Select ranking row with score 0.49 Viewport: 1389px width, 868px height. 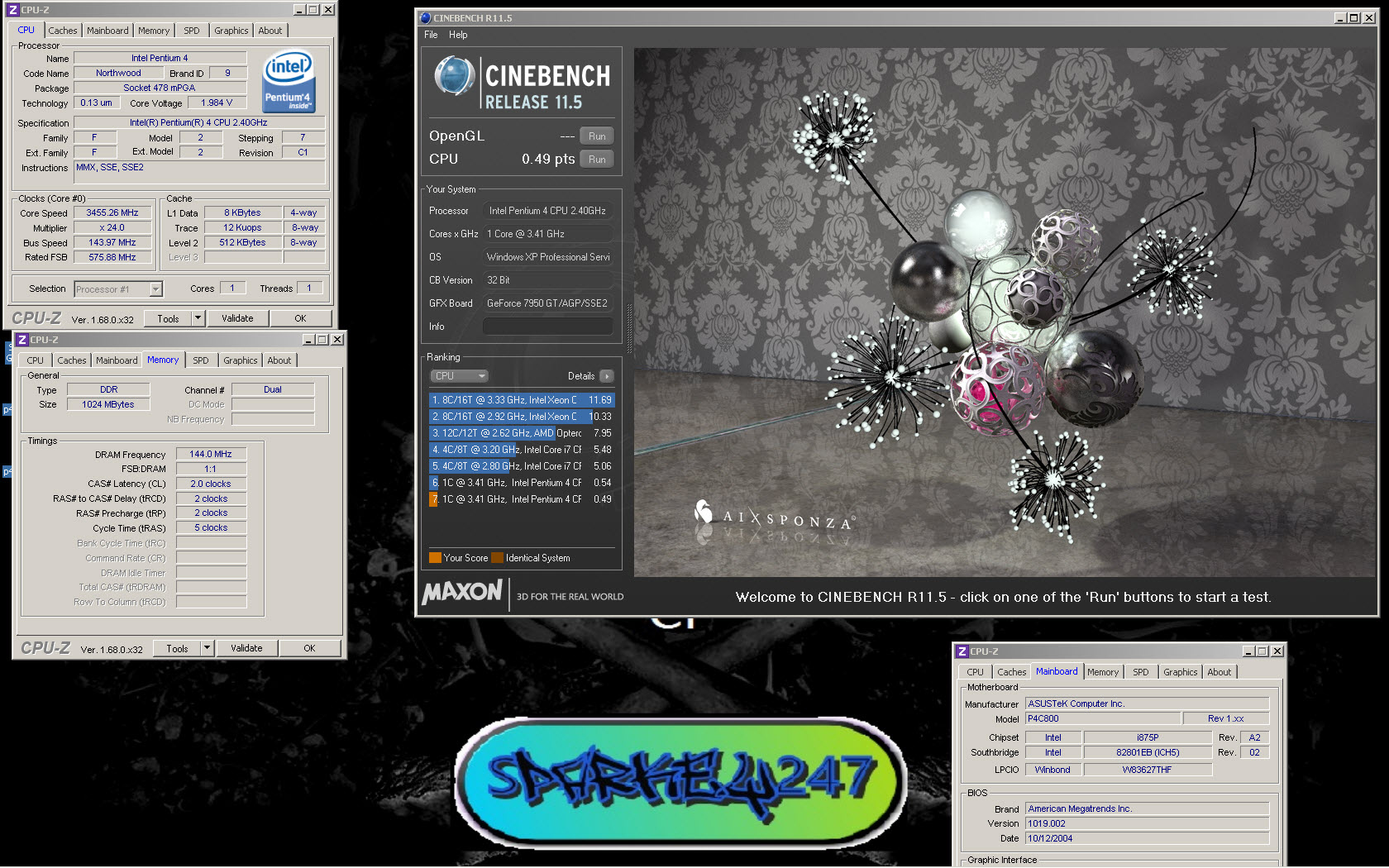[522, 499]
